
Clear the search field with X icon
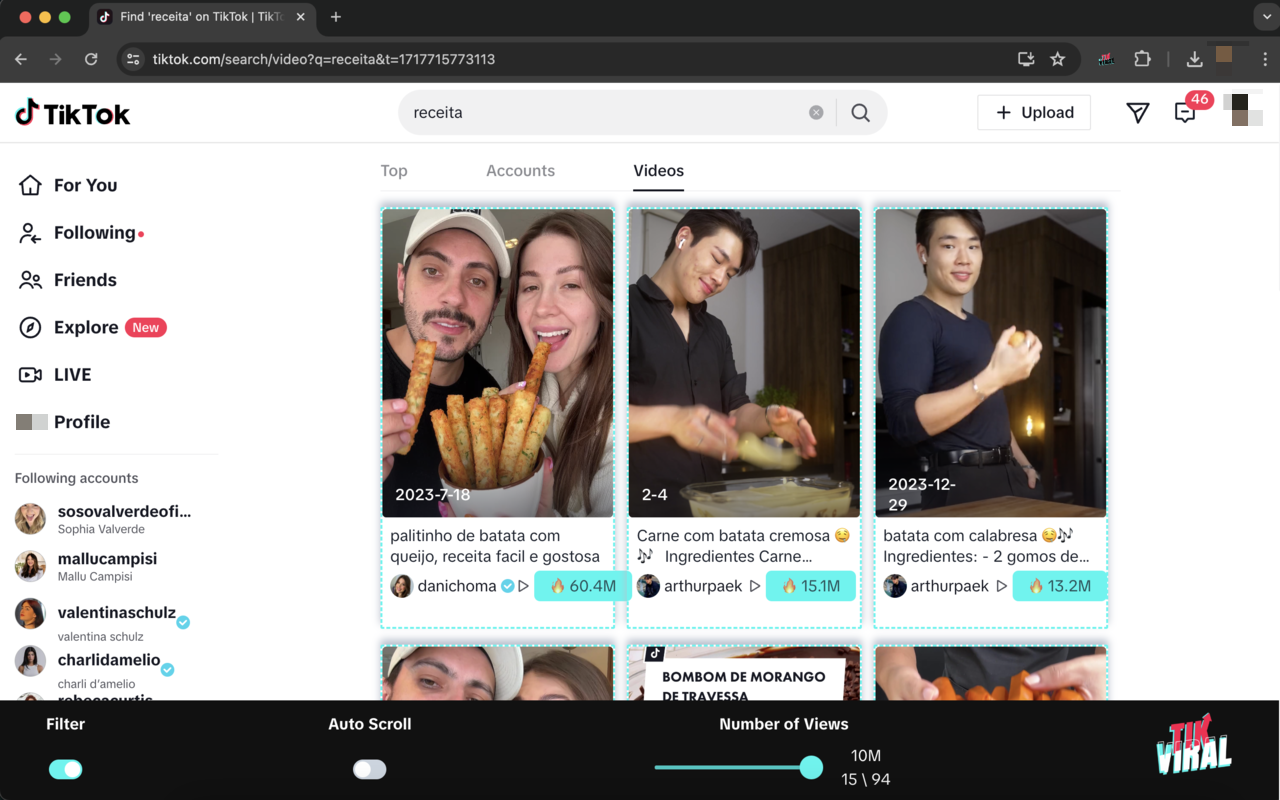tap(816, 113)
